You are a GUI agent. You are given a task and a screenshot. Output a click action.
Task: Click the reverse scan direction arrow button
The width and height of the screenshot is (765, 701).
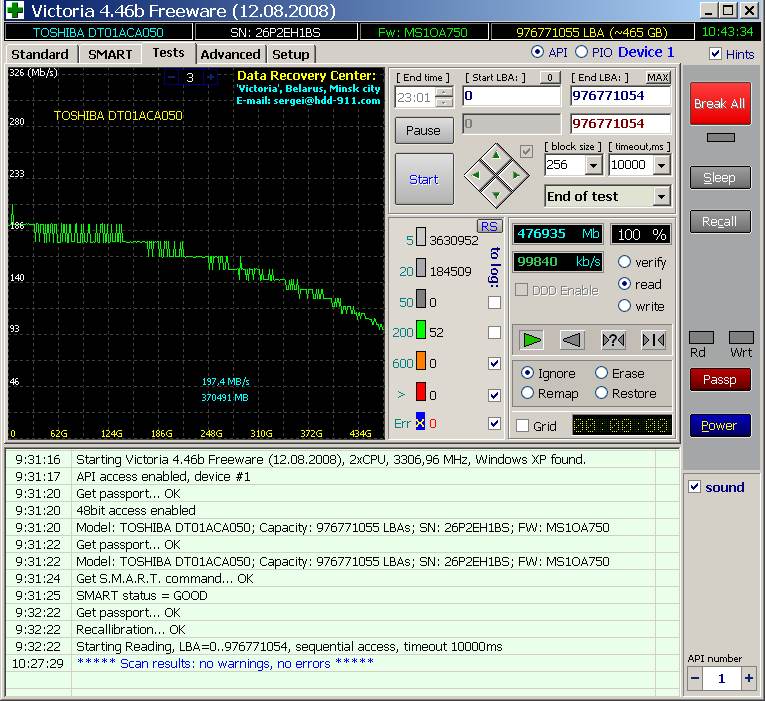click(x=572, y=340)
